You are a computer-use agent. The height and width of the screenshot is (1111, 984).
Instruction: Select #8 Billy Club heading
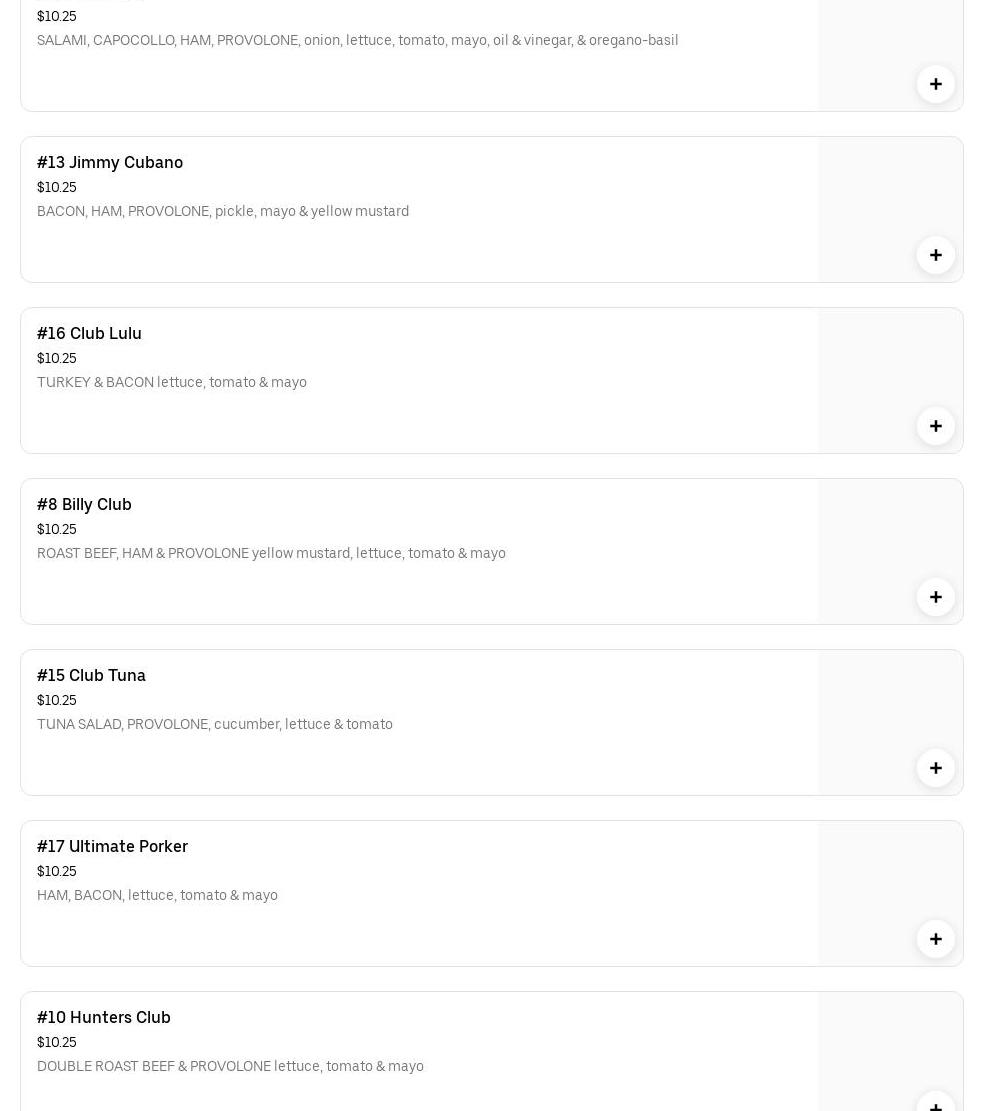(x=84, y=504)
